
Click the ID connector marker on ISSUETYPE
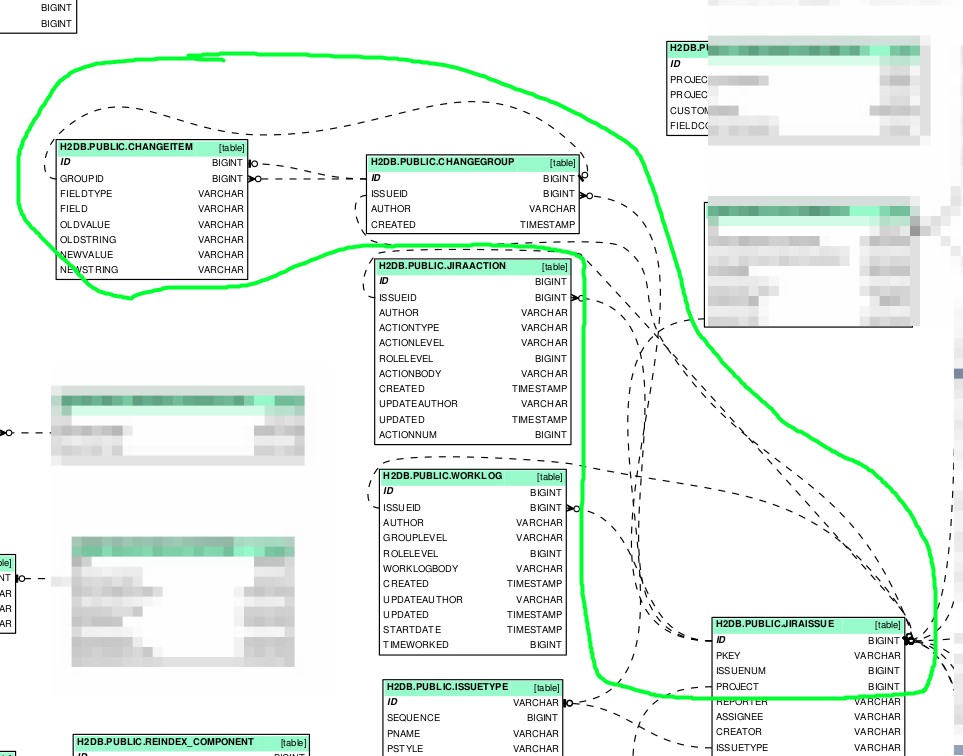click(x=568, y=703)
